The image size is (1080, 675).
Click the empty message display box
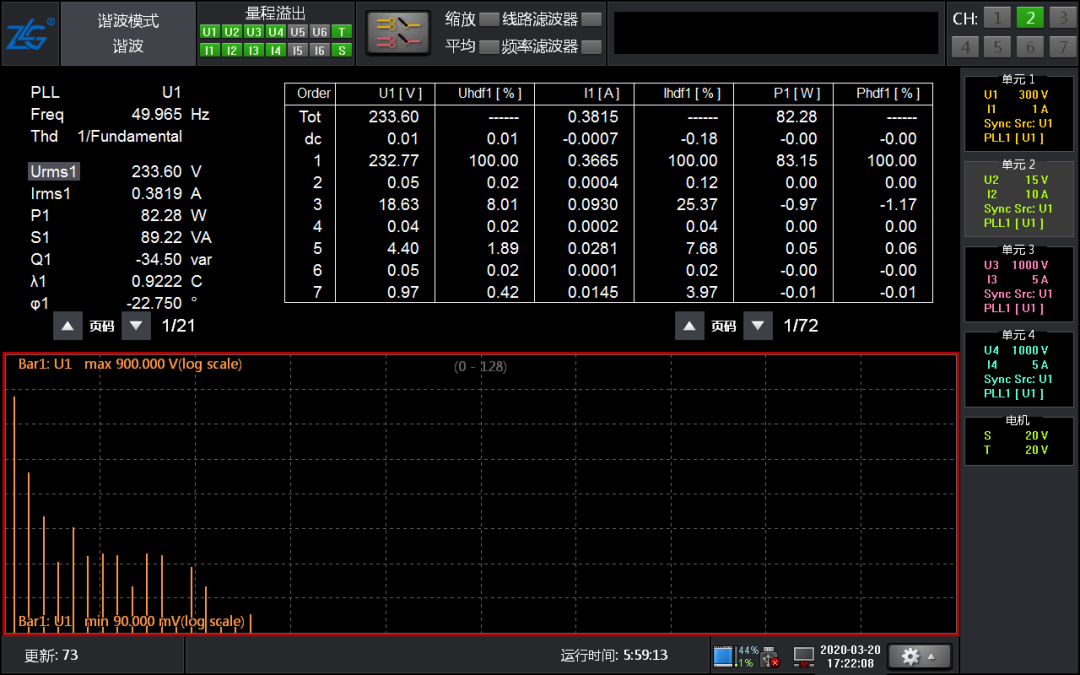(x=776, y=32)
